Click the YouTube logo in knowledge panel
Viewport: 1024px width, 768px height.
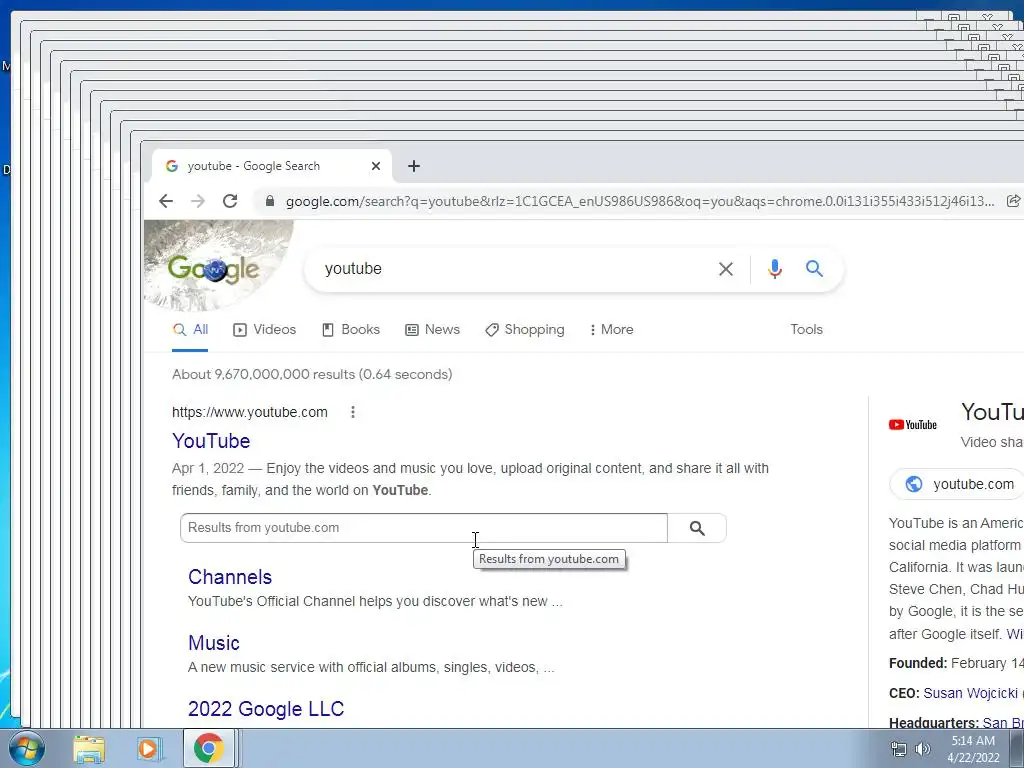pyautogui.click(x=913, y=424)
